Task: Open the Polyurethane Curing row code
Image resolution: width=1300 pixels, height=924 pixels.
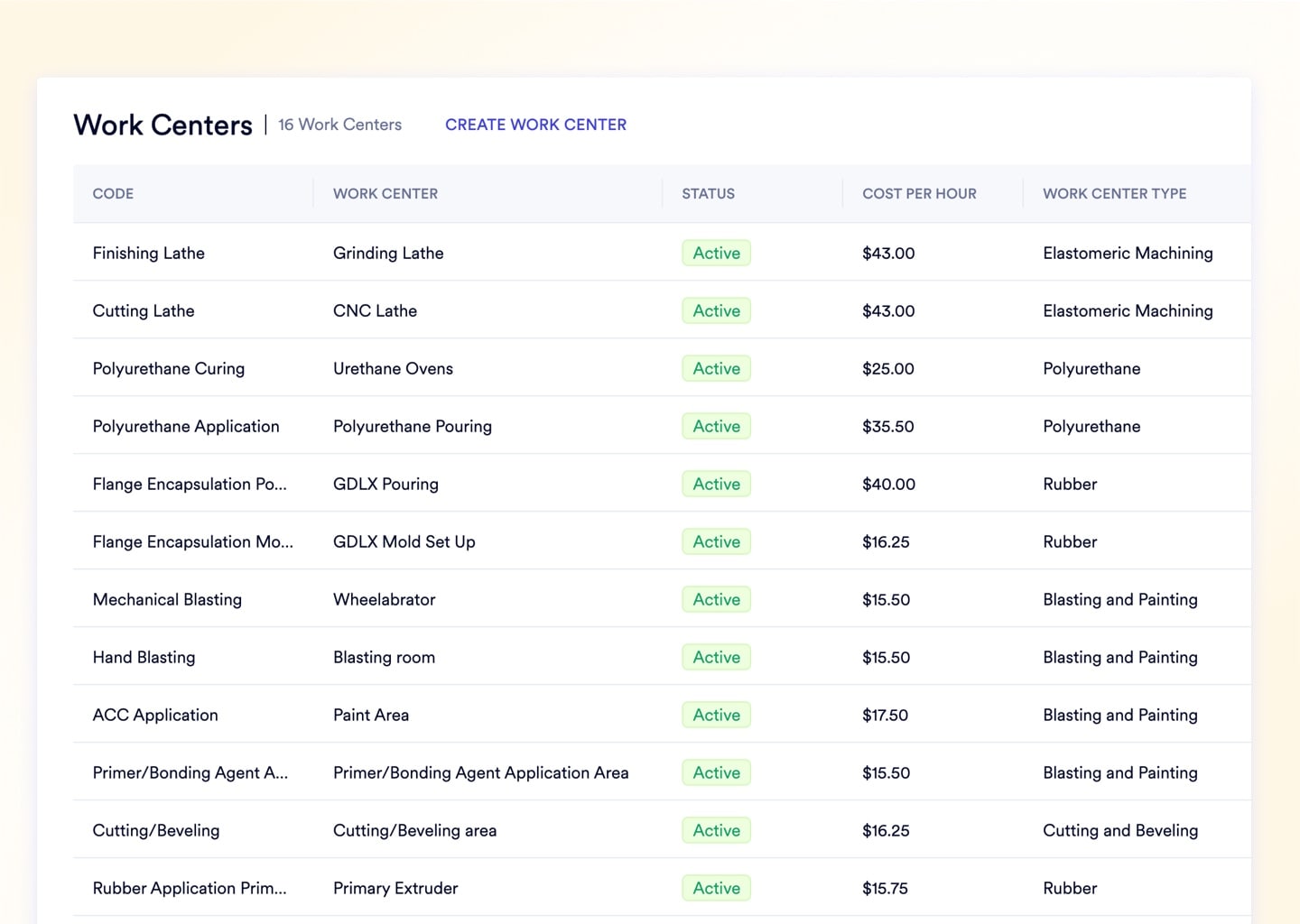Action: point(169,368)
